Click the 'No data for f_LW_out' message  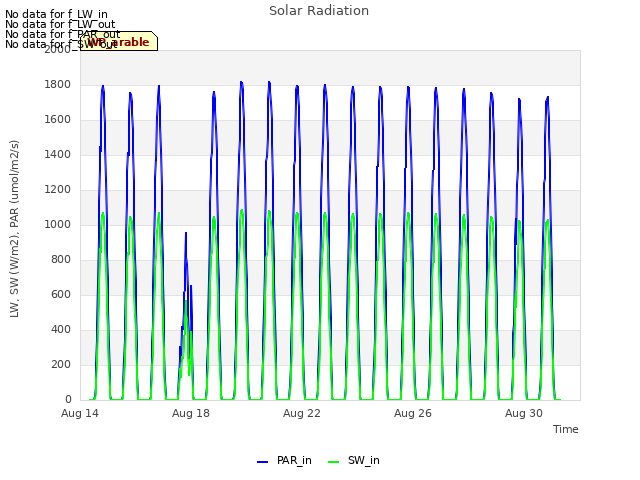[x=60, y=24]
